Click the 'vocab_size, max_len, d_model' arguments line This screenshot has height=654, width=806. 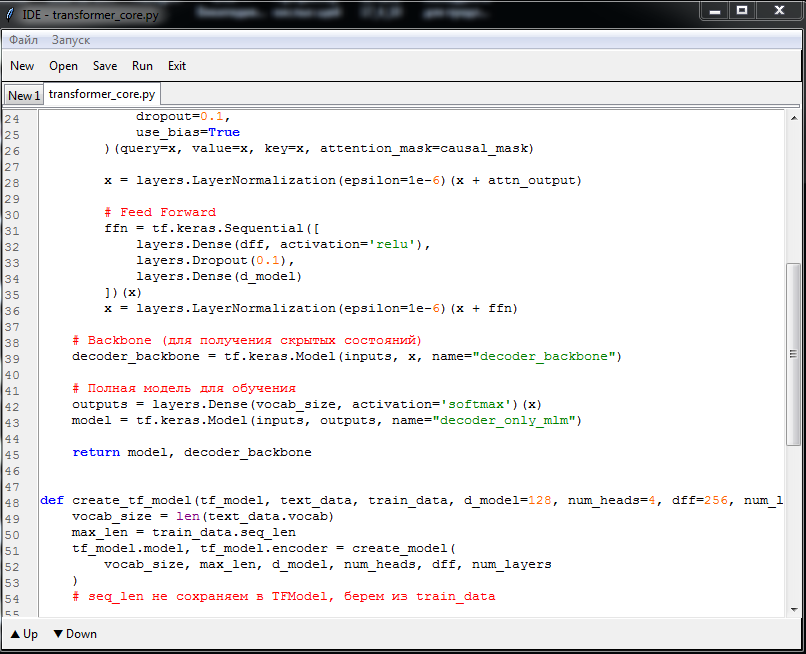pyautogui.click(x=327, y=565)
